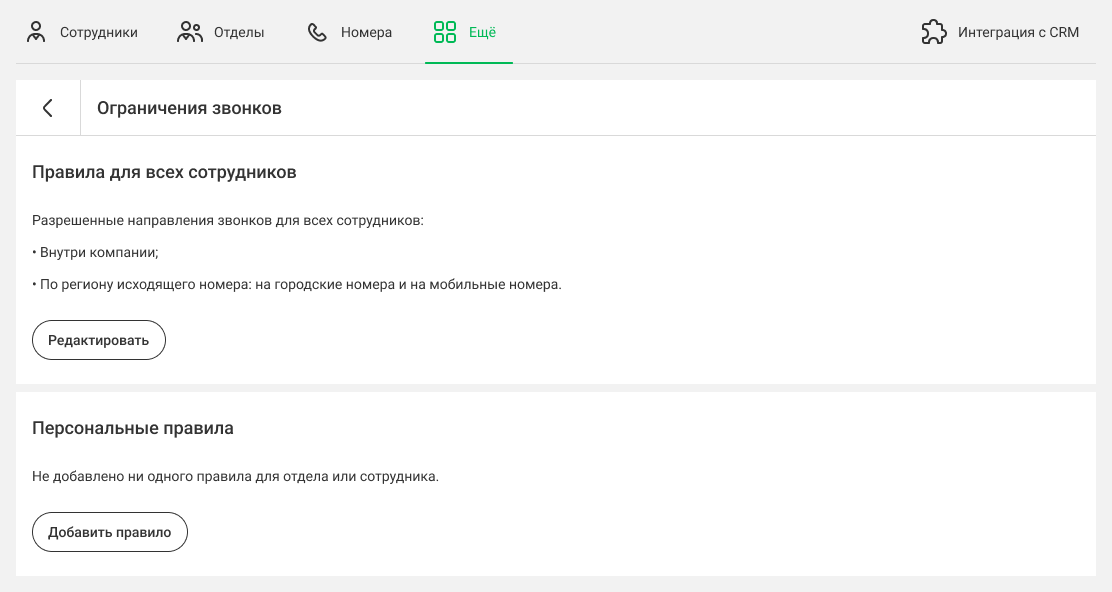
Task: Click the person icon beside Сотрудники
Action: pyautogui.click(x=35, y=32)
